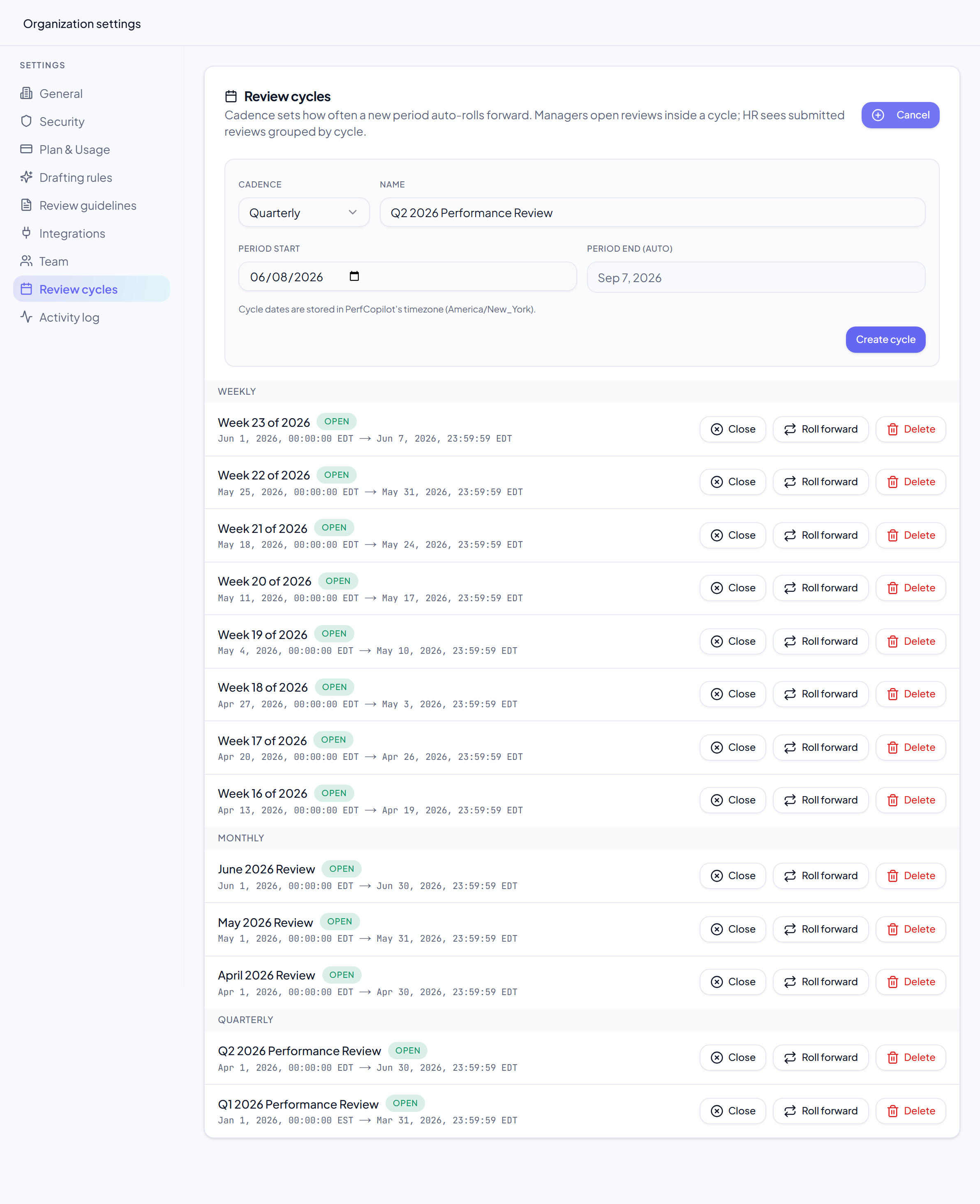The width and height of the screenshot is (980, 1204).
Task: Open date picker icon in Period Start
Action: [354, 276]
